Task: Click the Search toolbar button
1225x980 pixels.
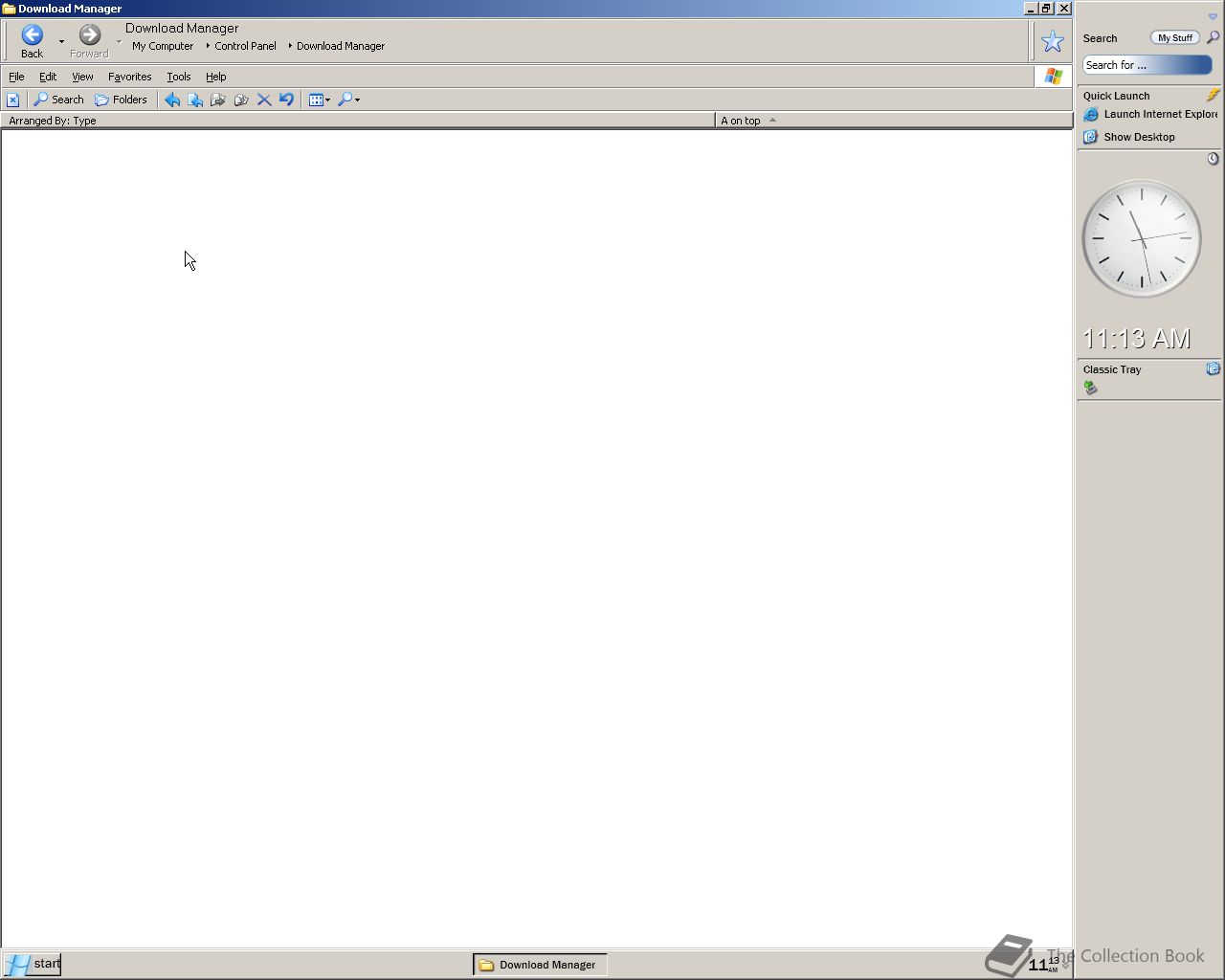Action: pyautogui.click(x=59, y=100)
